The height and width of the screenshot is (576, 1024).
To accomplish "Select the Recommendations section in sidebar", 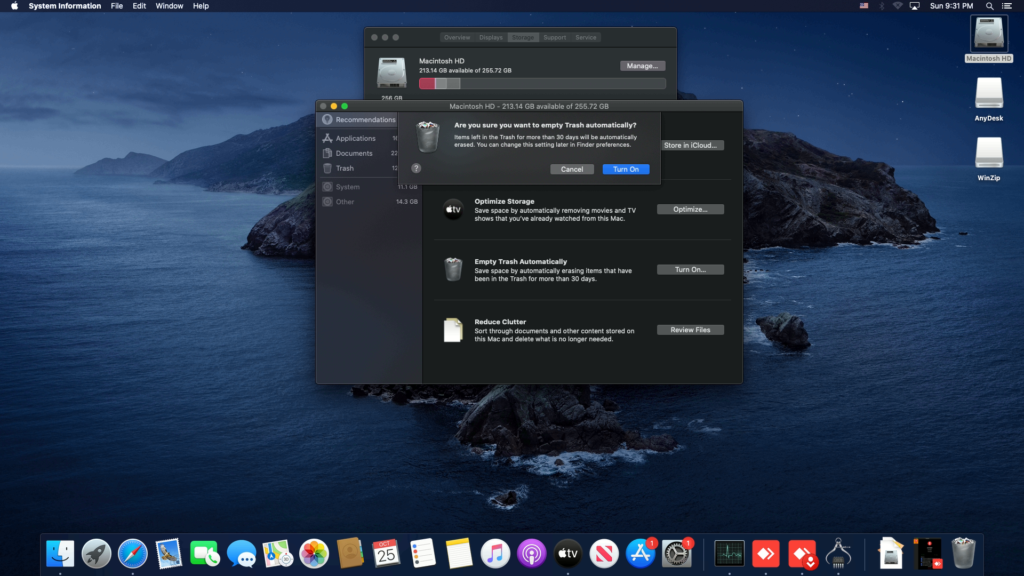I will pyautogui.click(x=366, y=119).
